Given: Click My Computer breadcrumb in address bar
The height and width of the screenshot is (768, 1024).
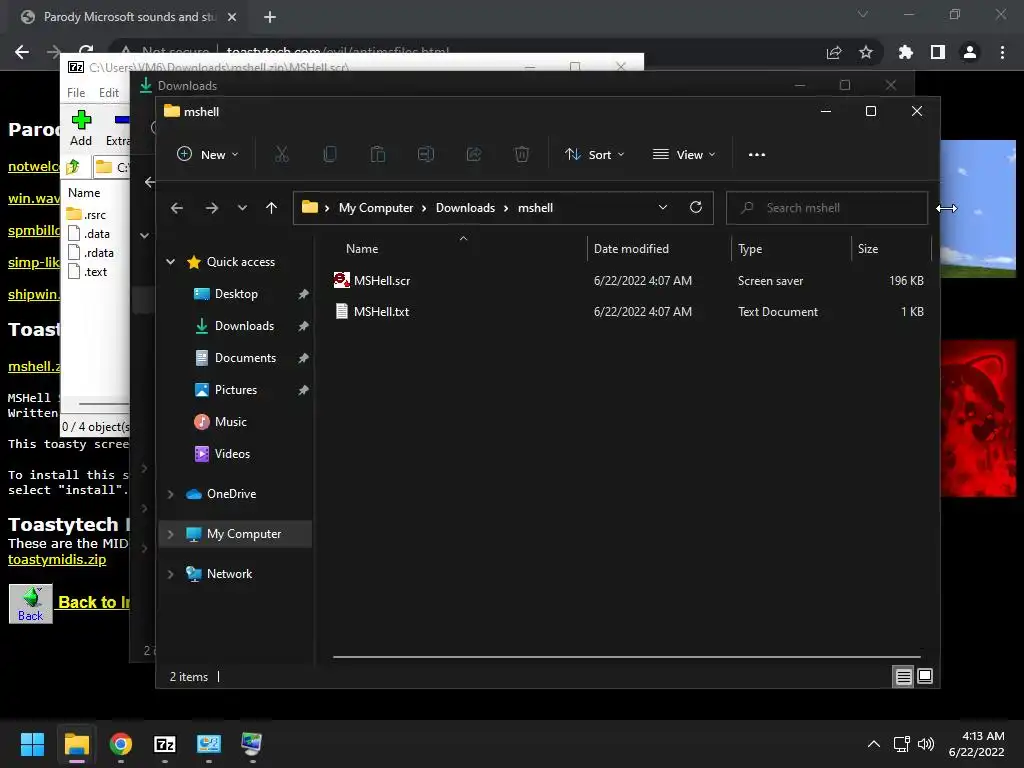Looking at the screenshot, I should click(376, 208).
